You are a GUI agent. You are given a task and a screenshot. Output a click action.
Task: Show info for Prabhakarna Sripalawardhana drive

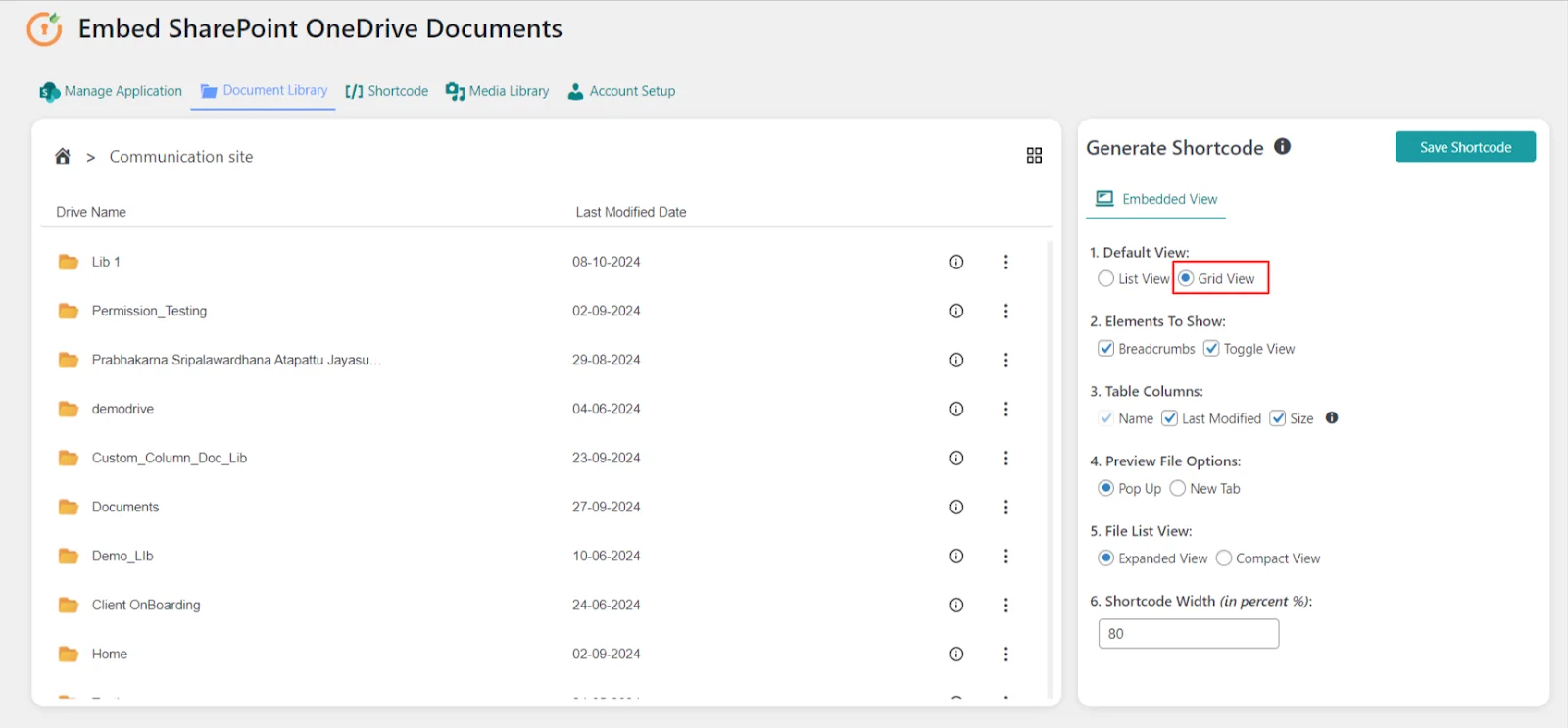coord(956,360)
